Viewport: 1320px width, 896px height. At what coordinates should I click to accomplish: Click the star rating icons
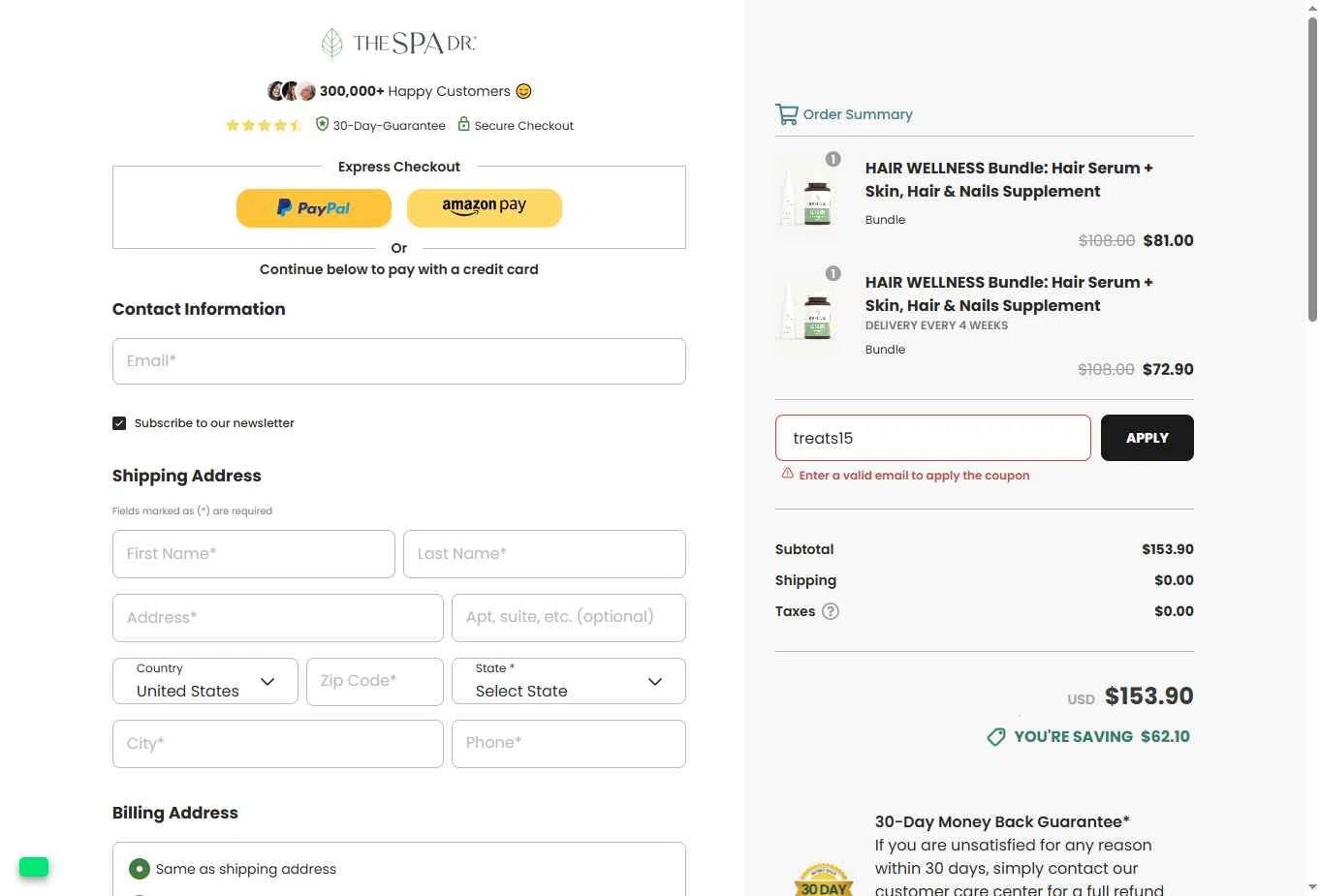tap(264, 126)
